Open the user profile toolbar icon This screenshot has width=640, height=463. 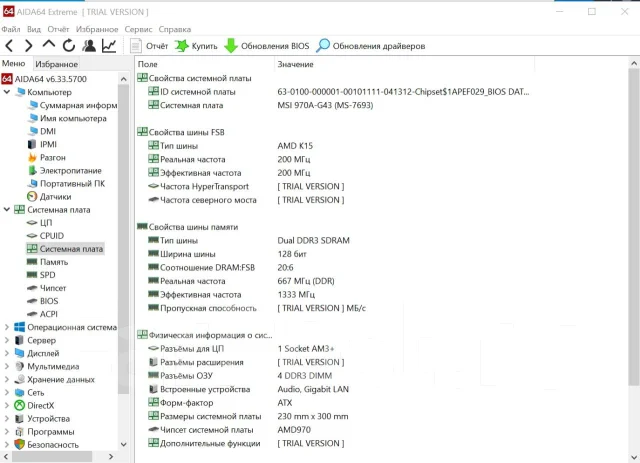[x=89, y=45]
